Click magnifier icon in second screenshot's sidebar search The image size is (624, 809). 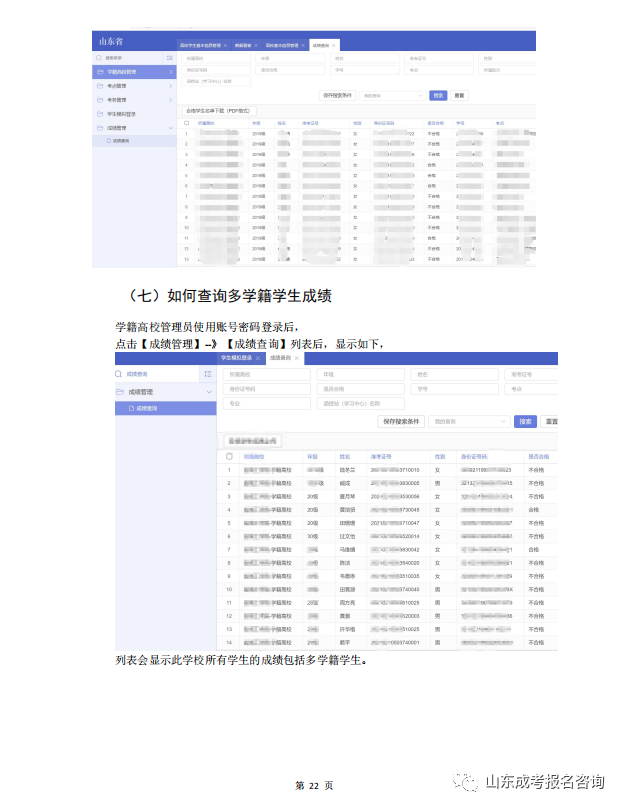pos(119,374)
